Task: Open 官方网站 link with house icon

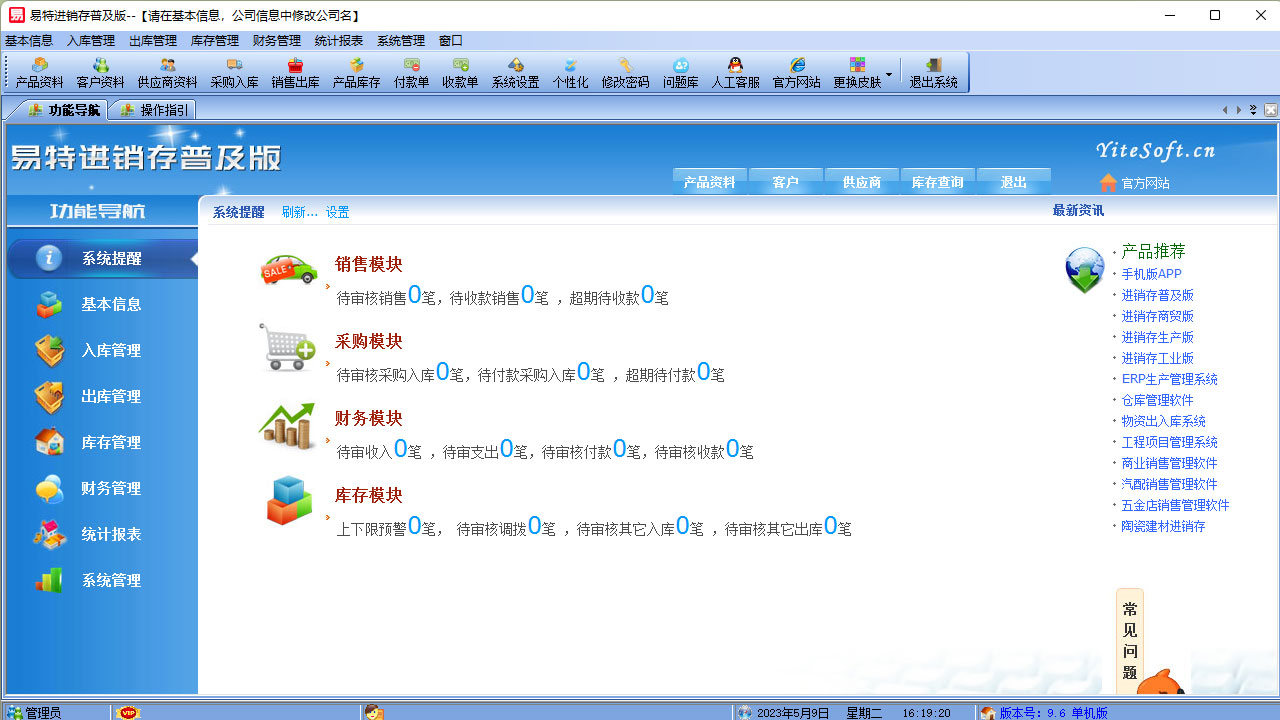Action: pyautogui.click(x=1135, y=183)
